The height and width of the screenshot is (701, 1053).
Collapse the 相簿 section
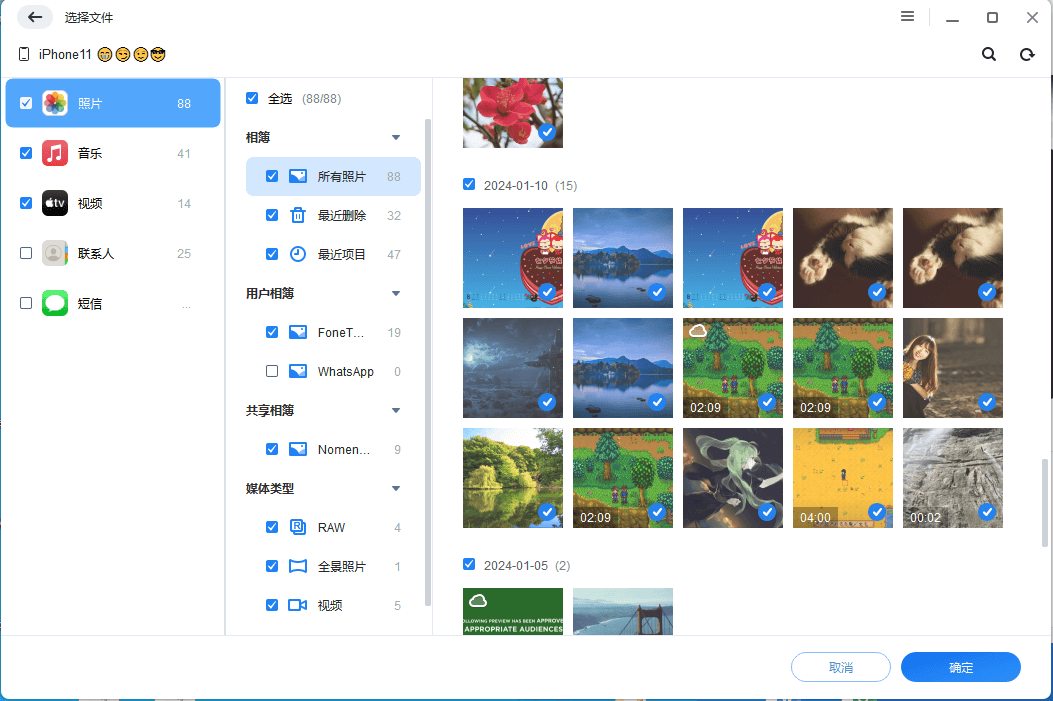coord(395,137)
